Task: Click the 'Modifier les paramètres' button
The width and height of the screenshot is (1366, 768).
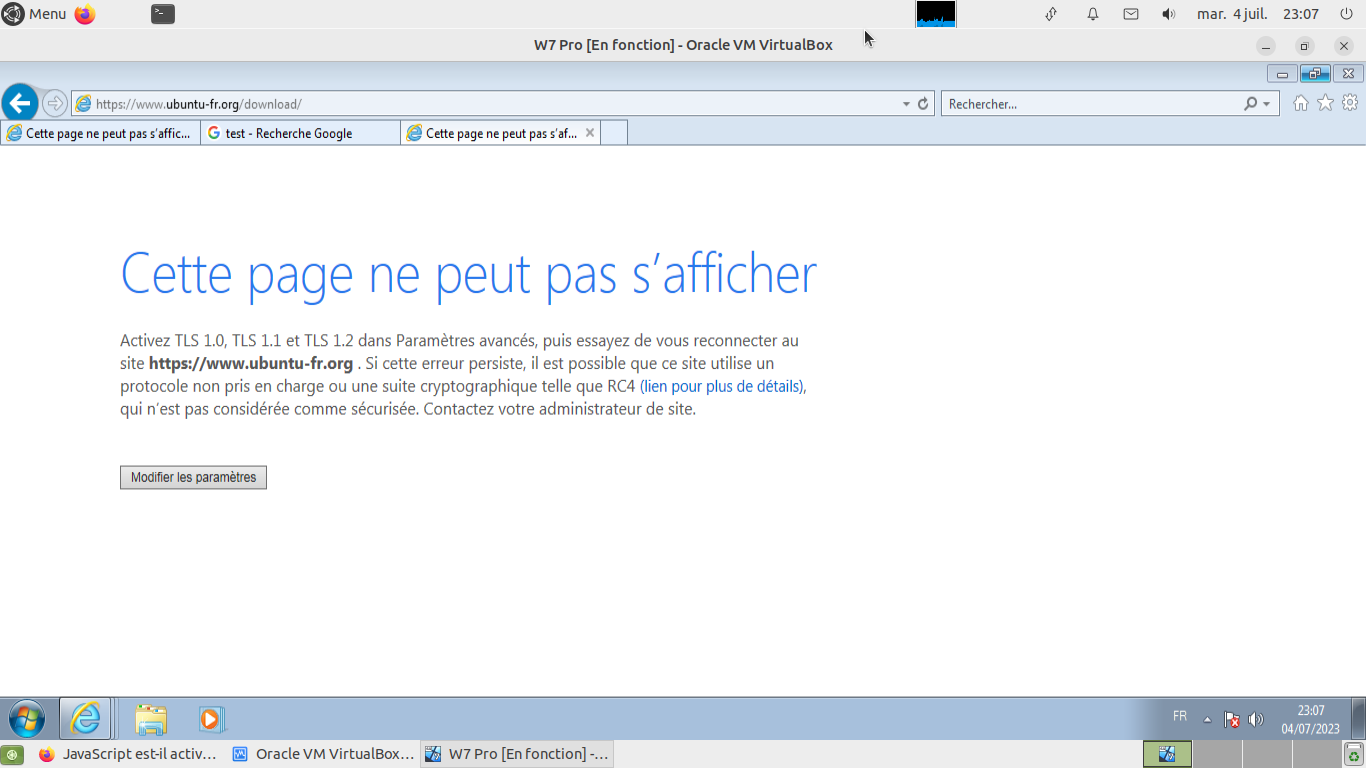Action: click(x=193, y=478)
